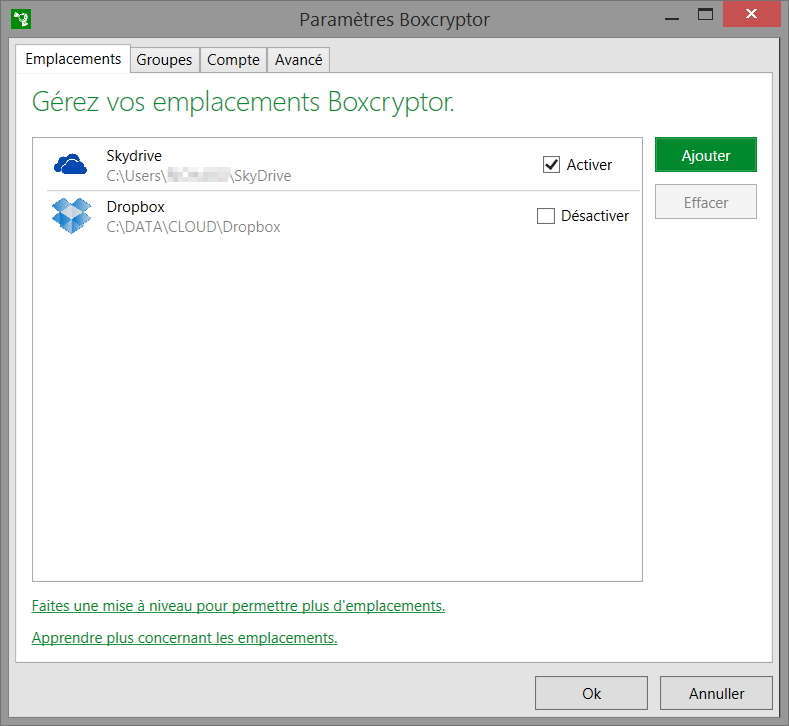The image size is (789, 726).
Task: Uncheck the Activer checkbox for Skydrive
Action: [x=551, y=164]
